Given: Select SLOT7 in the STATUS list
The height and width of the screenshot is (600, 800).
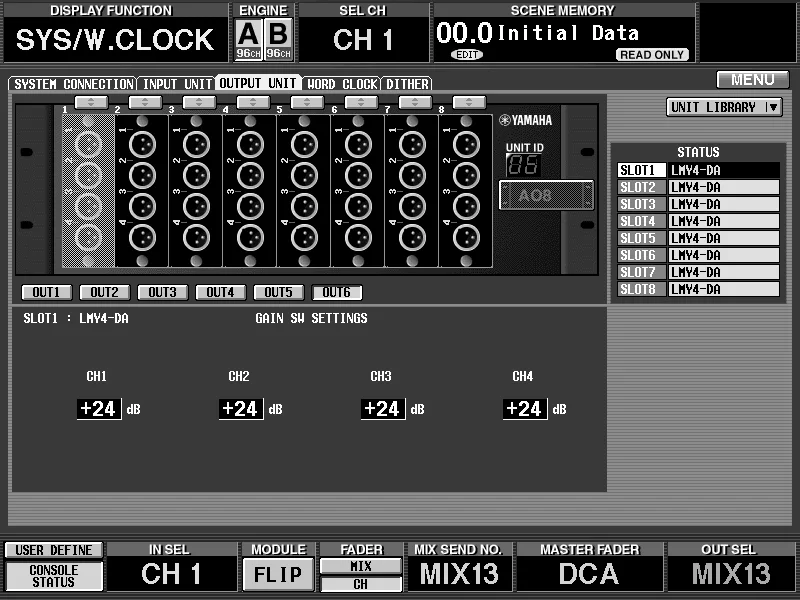Looking at the screenshot, I should [698, 272].
